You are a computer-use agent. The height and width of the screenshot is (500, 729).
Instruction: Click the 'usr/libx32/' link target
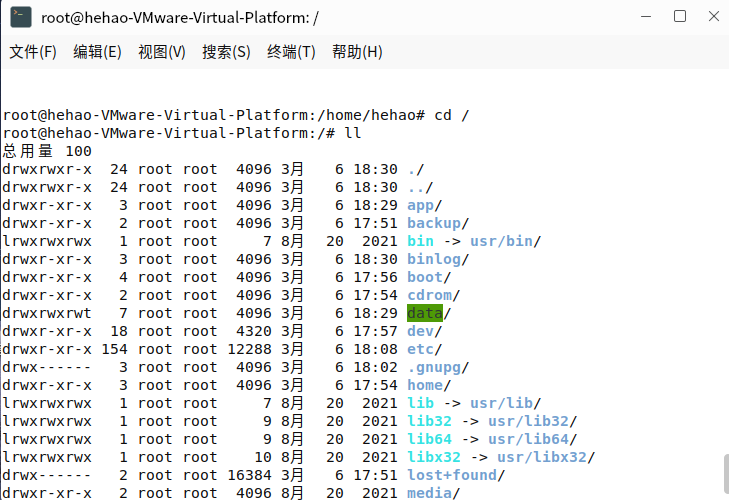coord(546,457)
